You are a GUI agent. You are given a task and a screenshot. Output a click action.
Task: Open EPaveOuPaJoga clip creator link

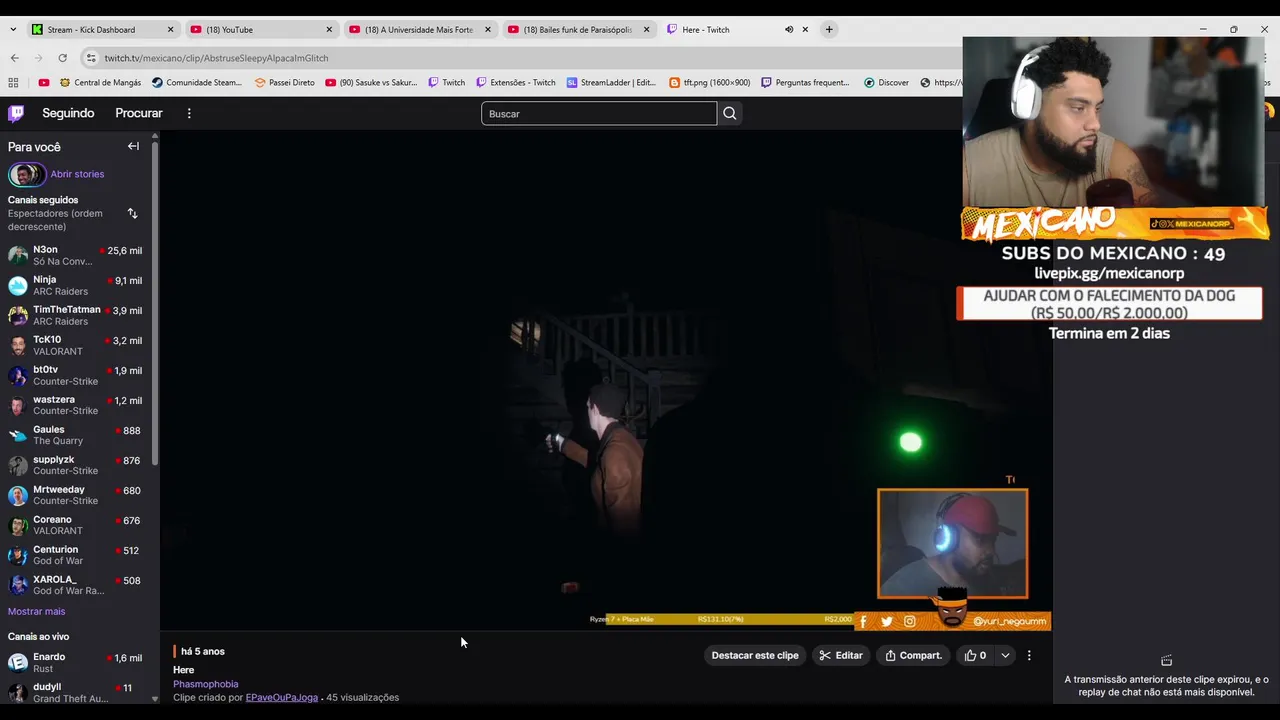[282, 697]
